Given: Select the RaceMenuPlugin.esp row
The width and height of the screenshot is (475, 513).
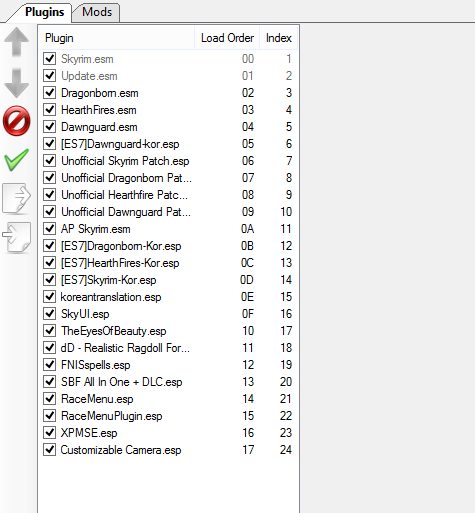Looking at the screenshot, I should pyautogui.click(x=168, y=416).
